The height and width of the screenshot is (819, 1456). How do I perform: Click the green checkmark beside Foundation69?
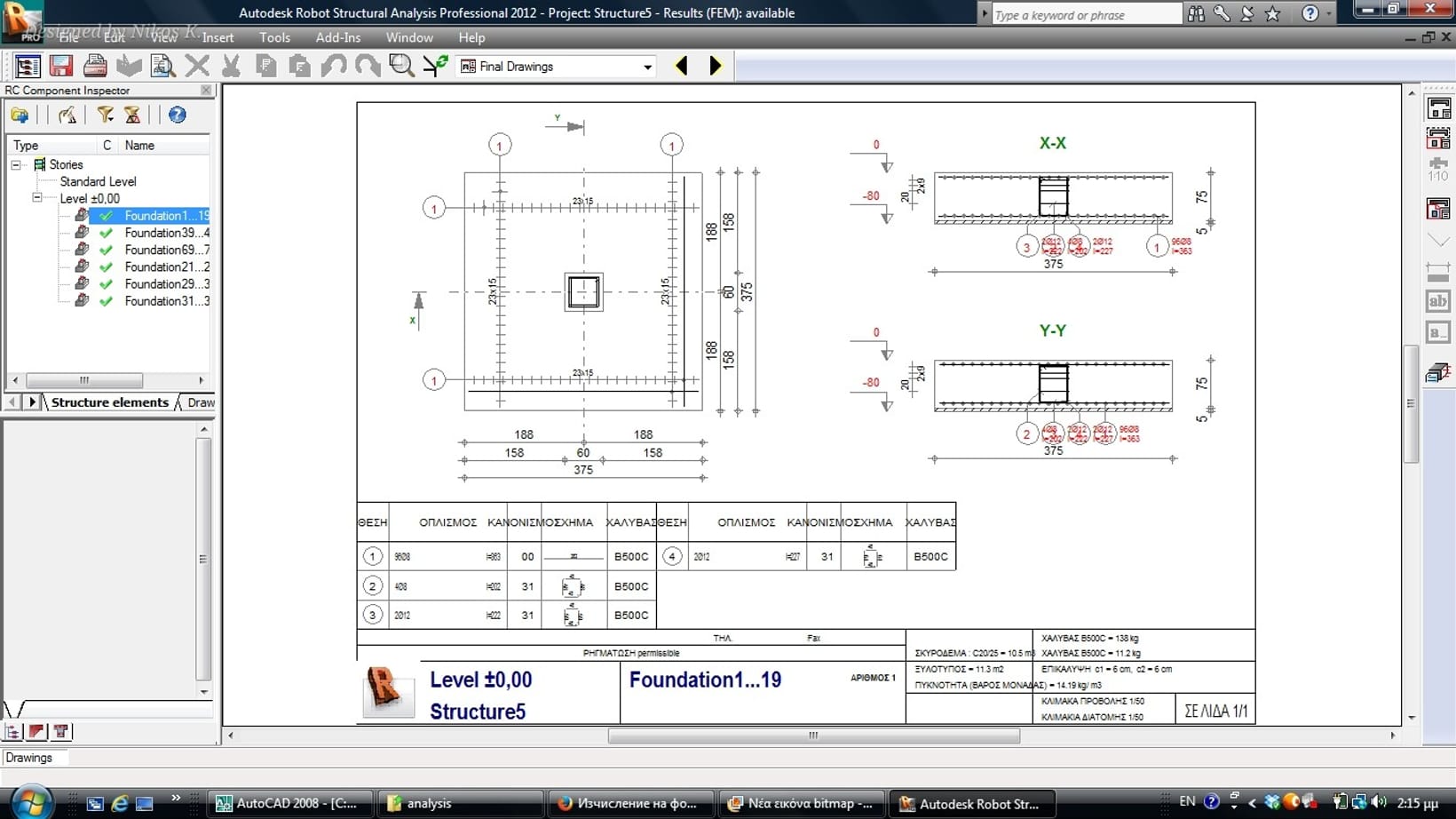(107, 250)
